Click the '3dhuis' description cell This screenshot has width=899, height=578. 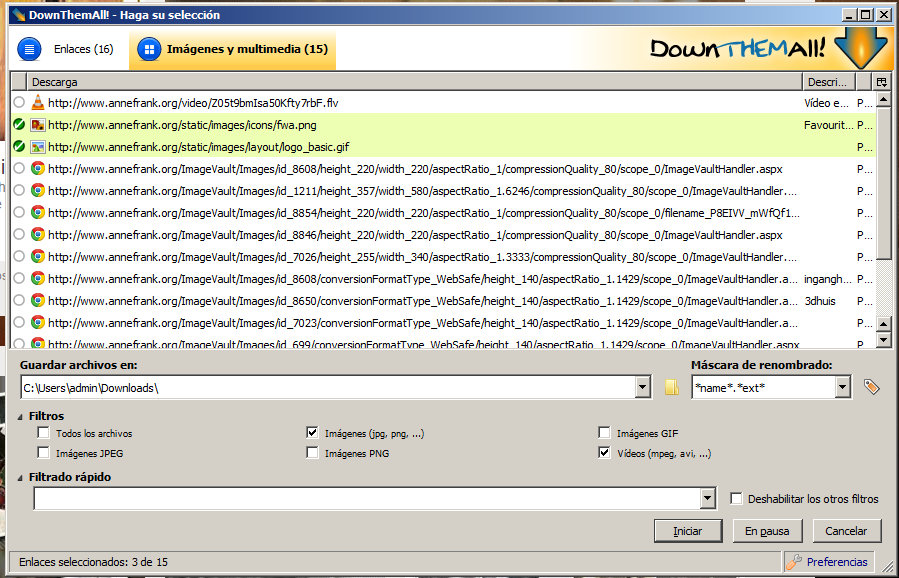pyautogui.click(x=820, y=301)
